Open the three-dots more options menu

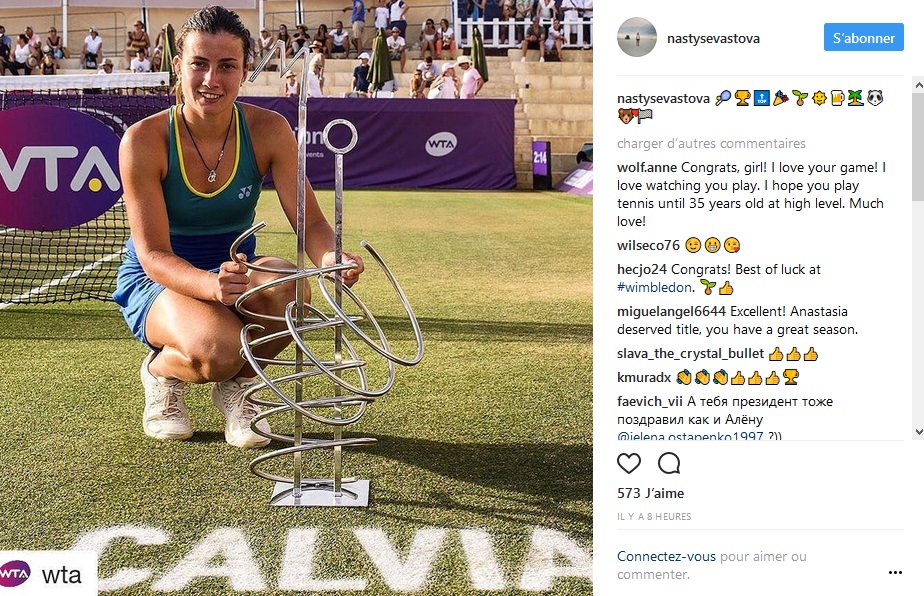pos(895,572)
